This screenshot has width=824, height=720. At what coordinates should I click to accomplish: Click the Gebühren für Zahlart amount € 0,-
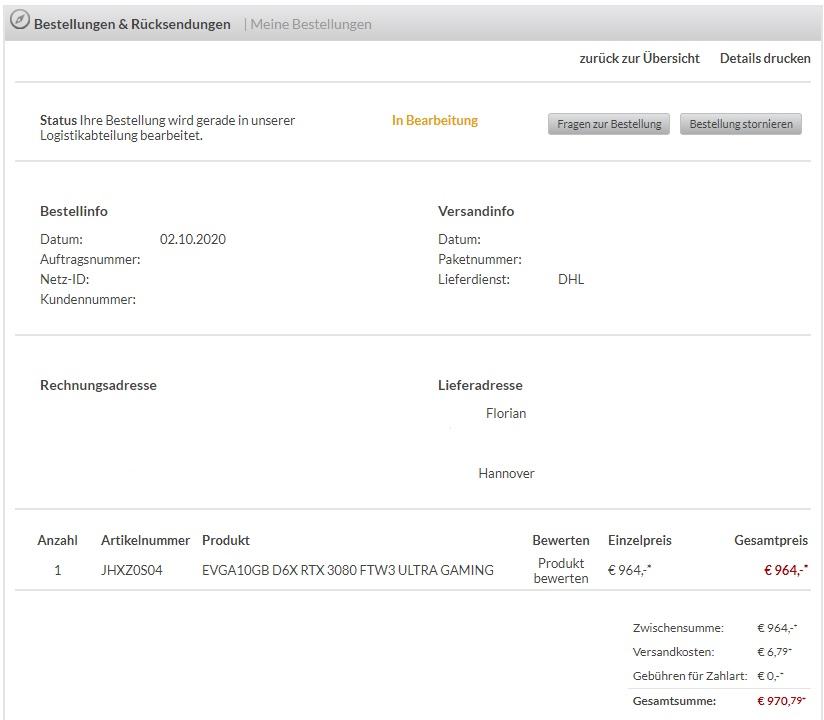click(770, 676)
